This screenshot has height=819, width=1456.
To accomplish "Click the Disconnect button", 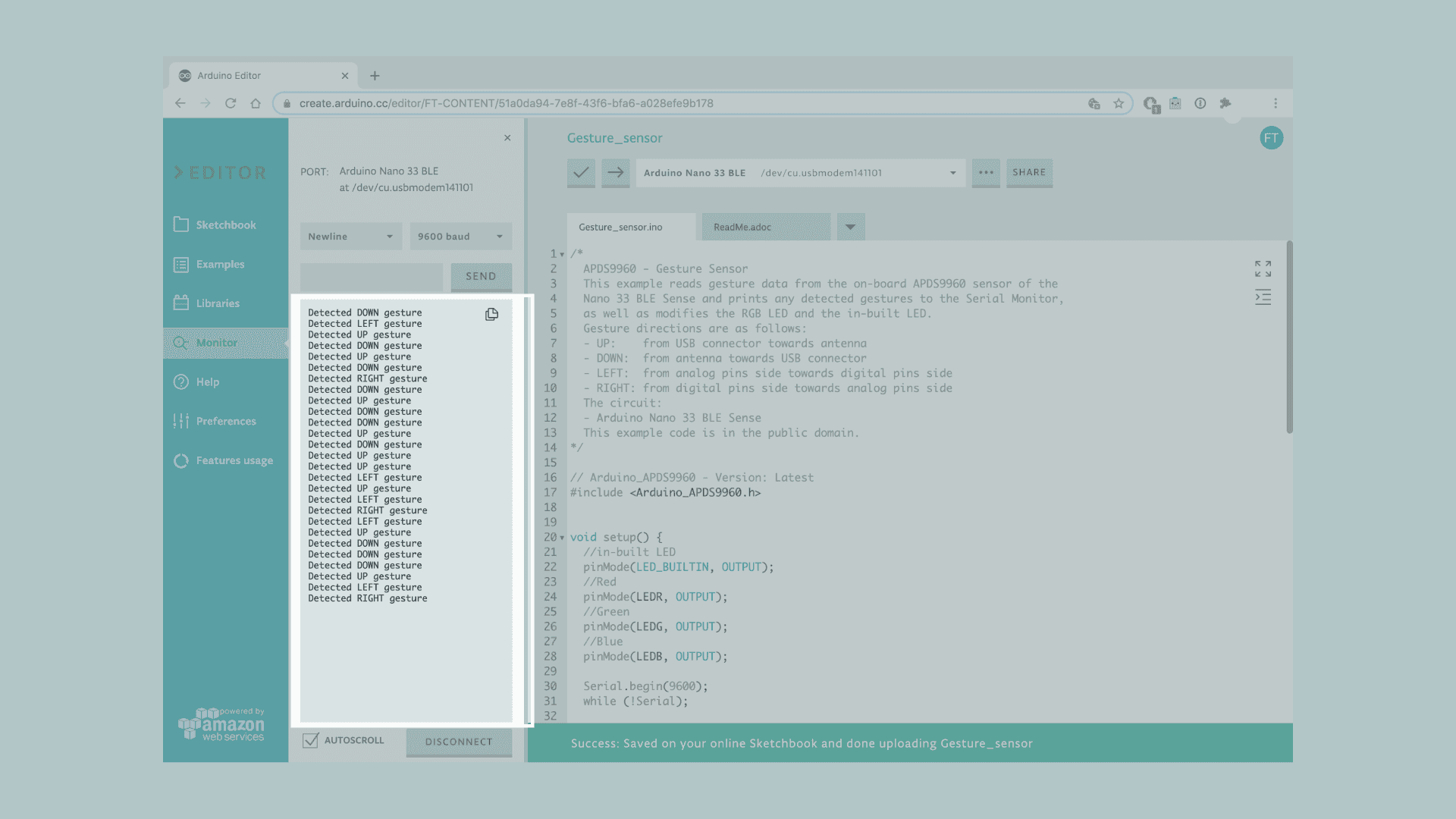I will coord(459,742).
